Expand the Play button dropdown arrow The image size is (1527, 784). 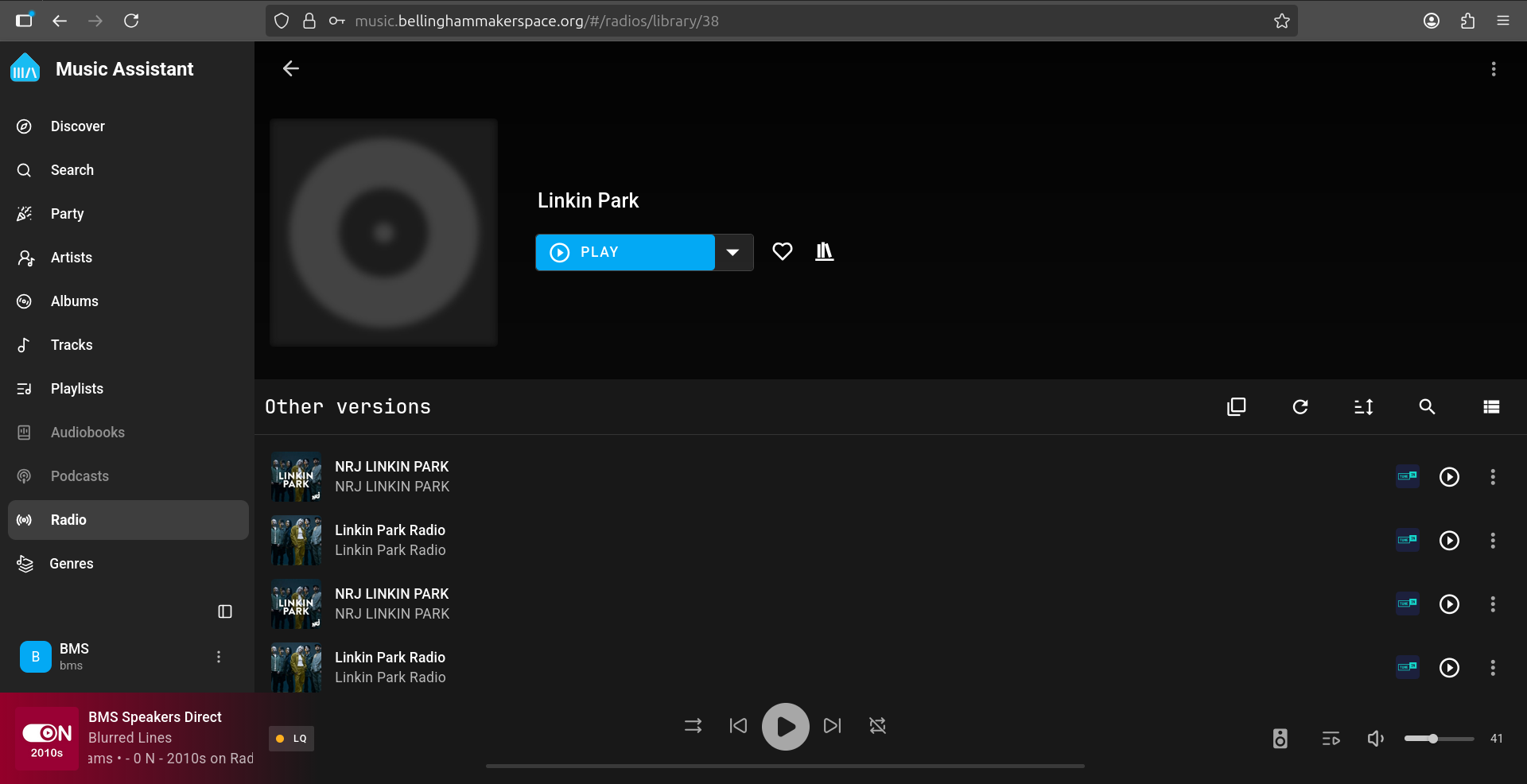click(733, 252)
